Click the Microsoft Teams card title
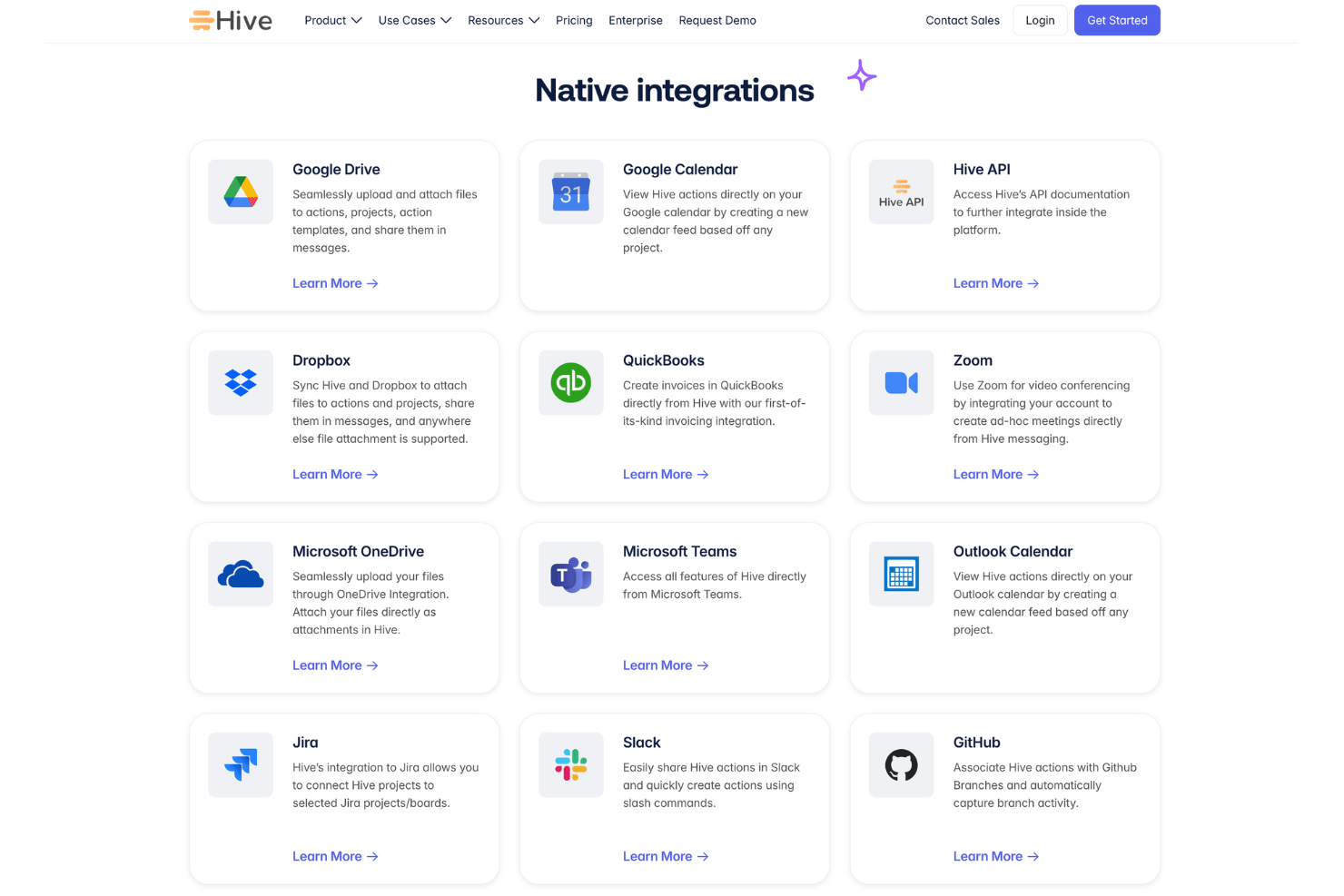 click(x=679, y=552)
